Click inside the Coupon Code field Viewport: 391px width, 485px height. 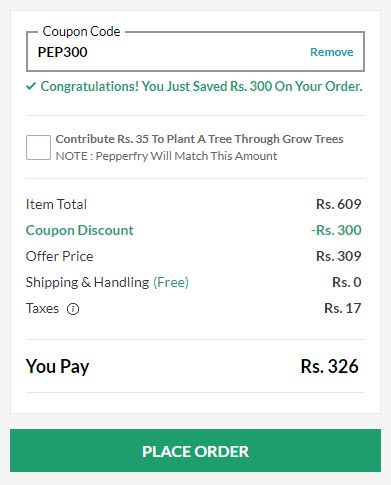click(195, 52)
